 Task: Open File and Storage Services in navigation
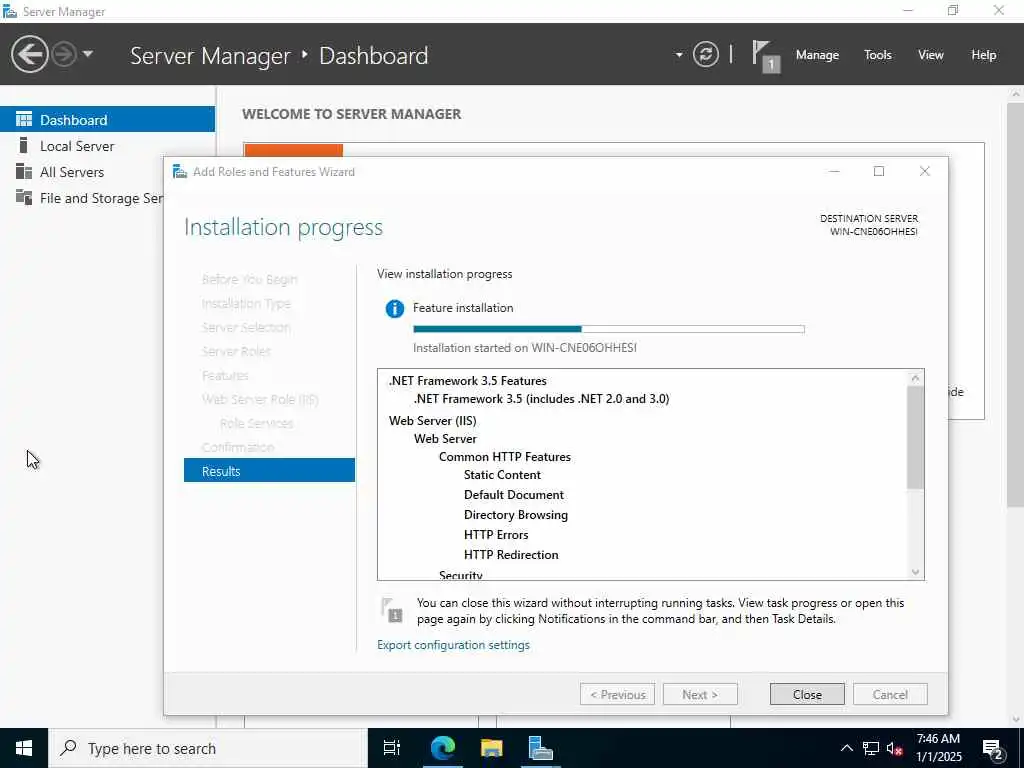pyautogui.click(x=82, y=198)
